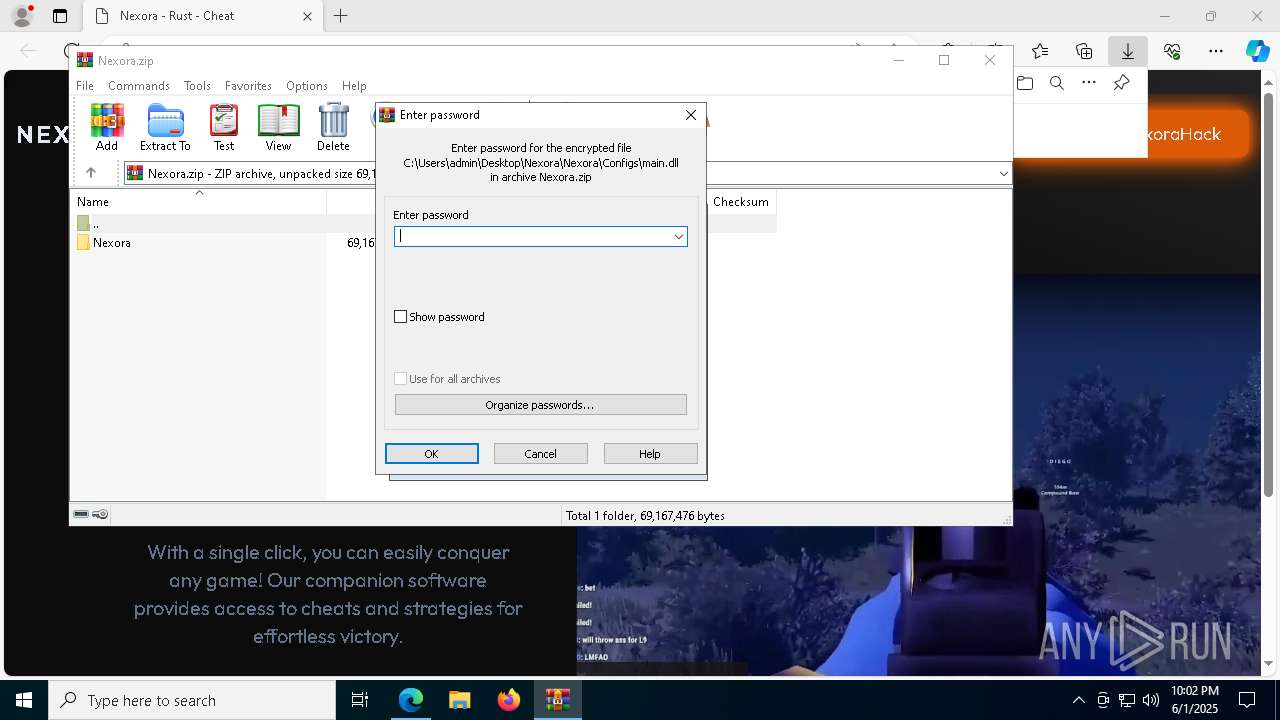
Task: Open Microsoft Edge from the taskbar
Action: 411,700
